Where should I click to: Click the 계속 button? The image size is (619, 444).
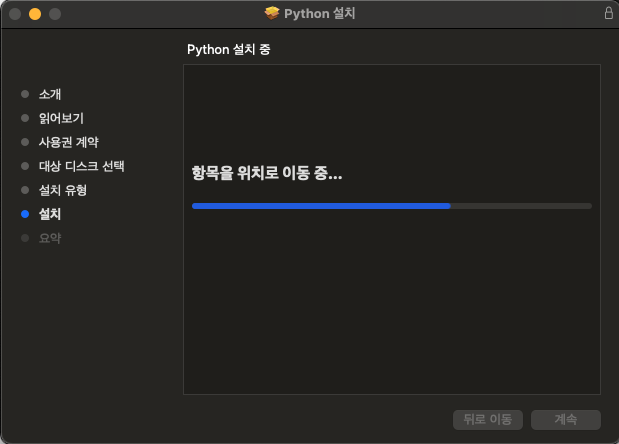(566, 420)
